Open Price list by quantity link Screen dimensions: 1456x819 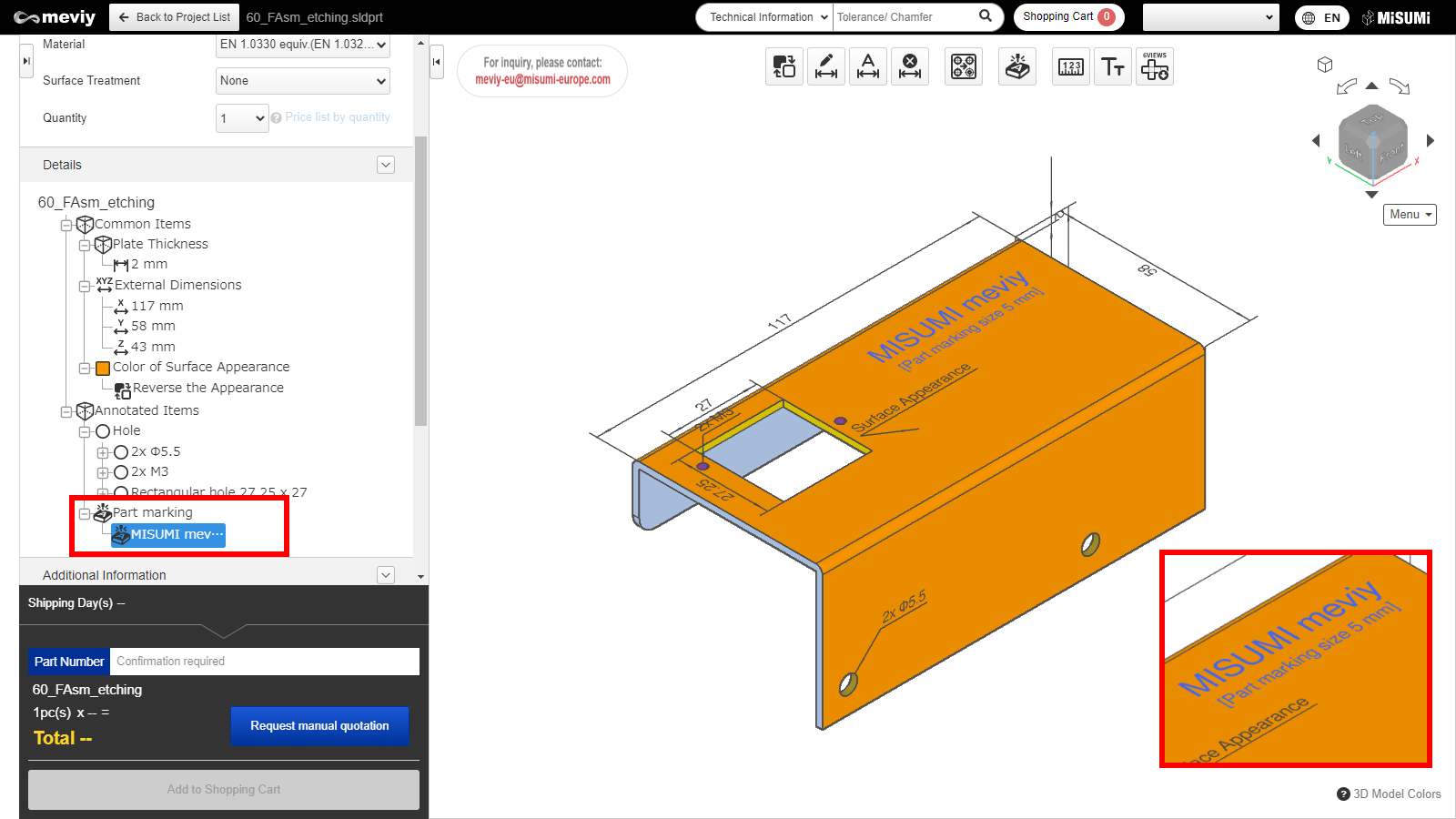(338, 117)
